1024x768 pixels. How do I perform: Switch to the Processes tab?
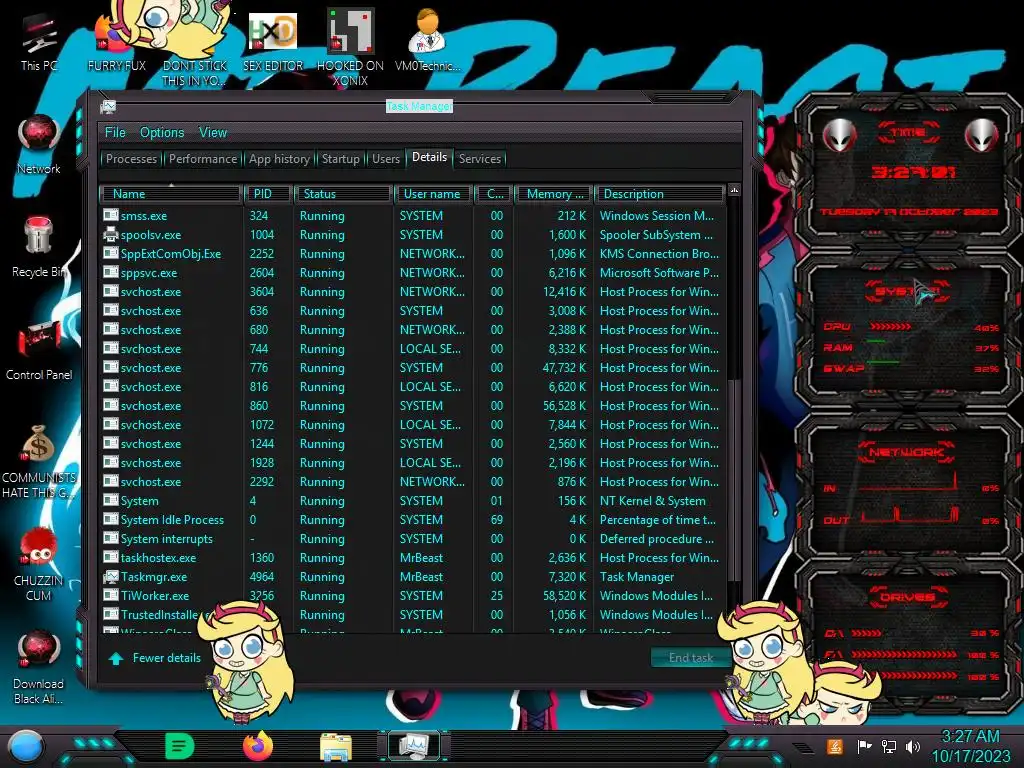point(131,159)
